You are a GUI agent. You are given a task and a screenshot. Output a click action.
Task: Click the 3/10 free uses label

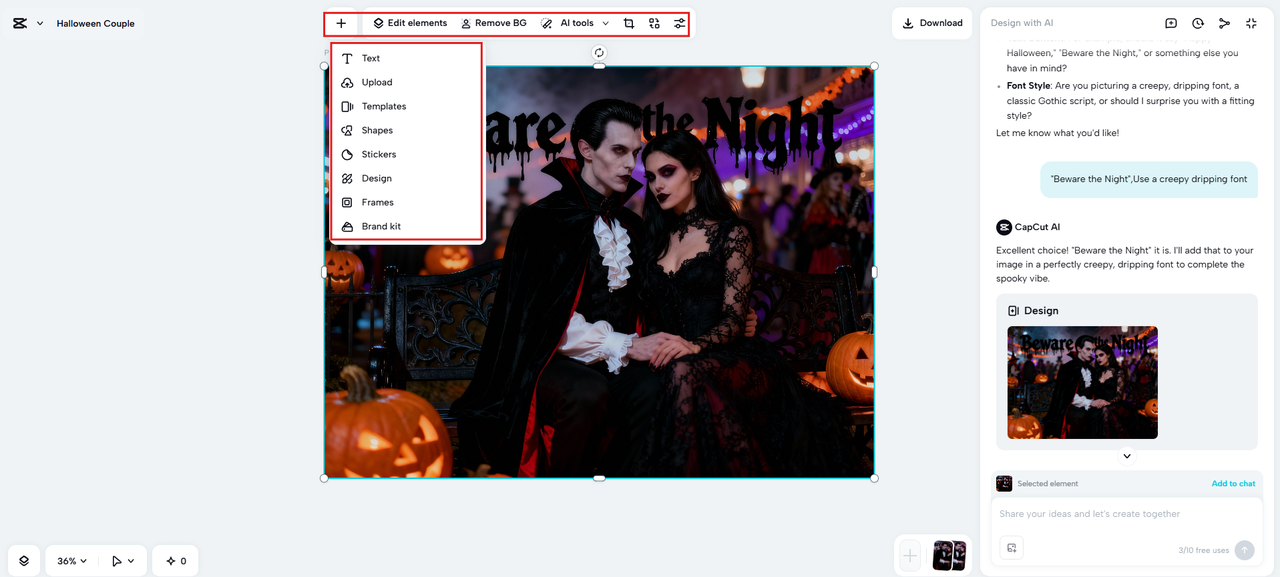coord(1204,551)
